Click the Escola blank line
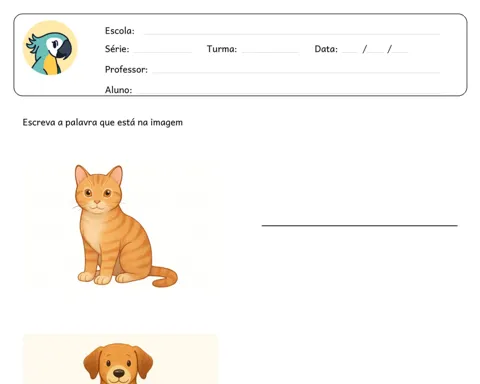 (292, 34)
